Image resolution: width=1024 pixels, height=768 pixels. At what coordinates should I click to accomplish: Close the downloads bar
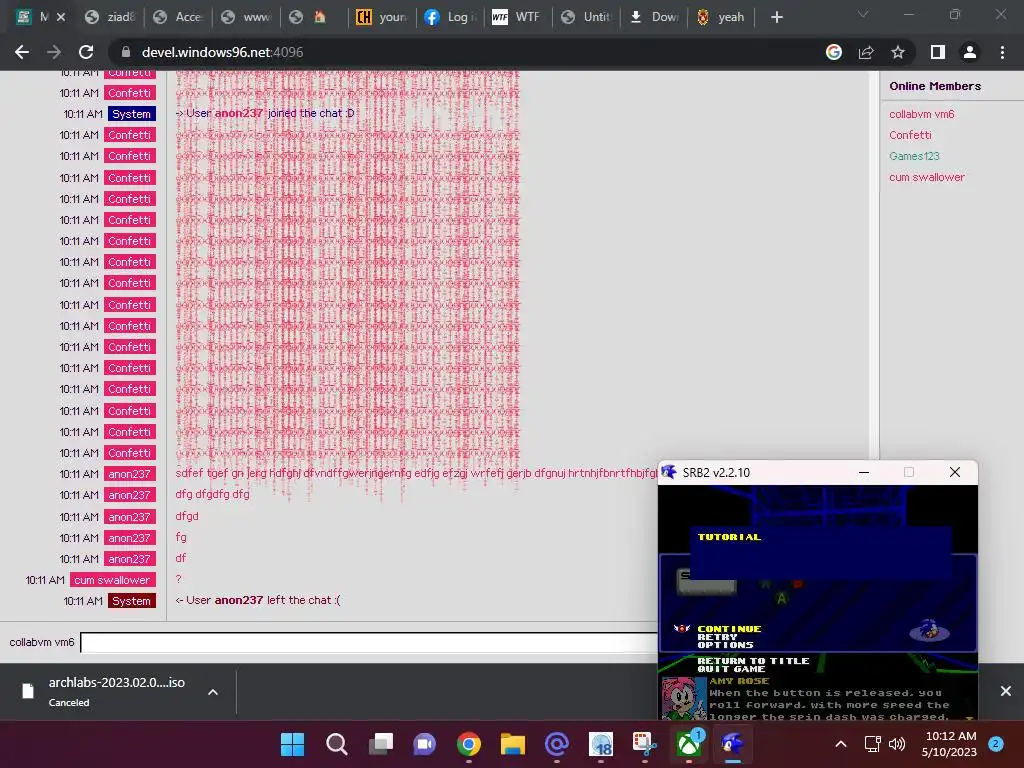pos(1006,691)
